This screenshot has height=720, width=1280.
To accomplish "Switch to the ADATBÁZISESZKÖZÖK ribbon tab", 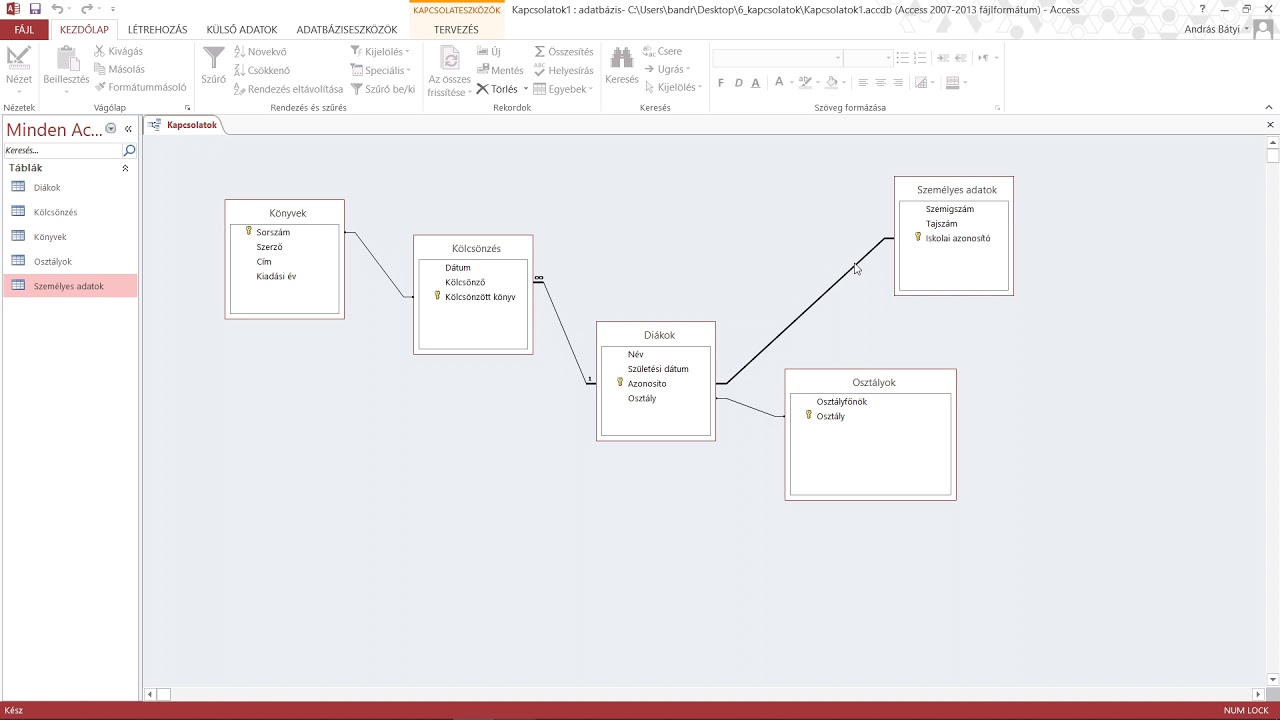I will pyautogui.click(x=347, y=30).
